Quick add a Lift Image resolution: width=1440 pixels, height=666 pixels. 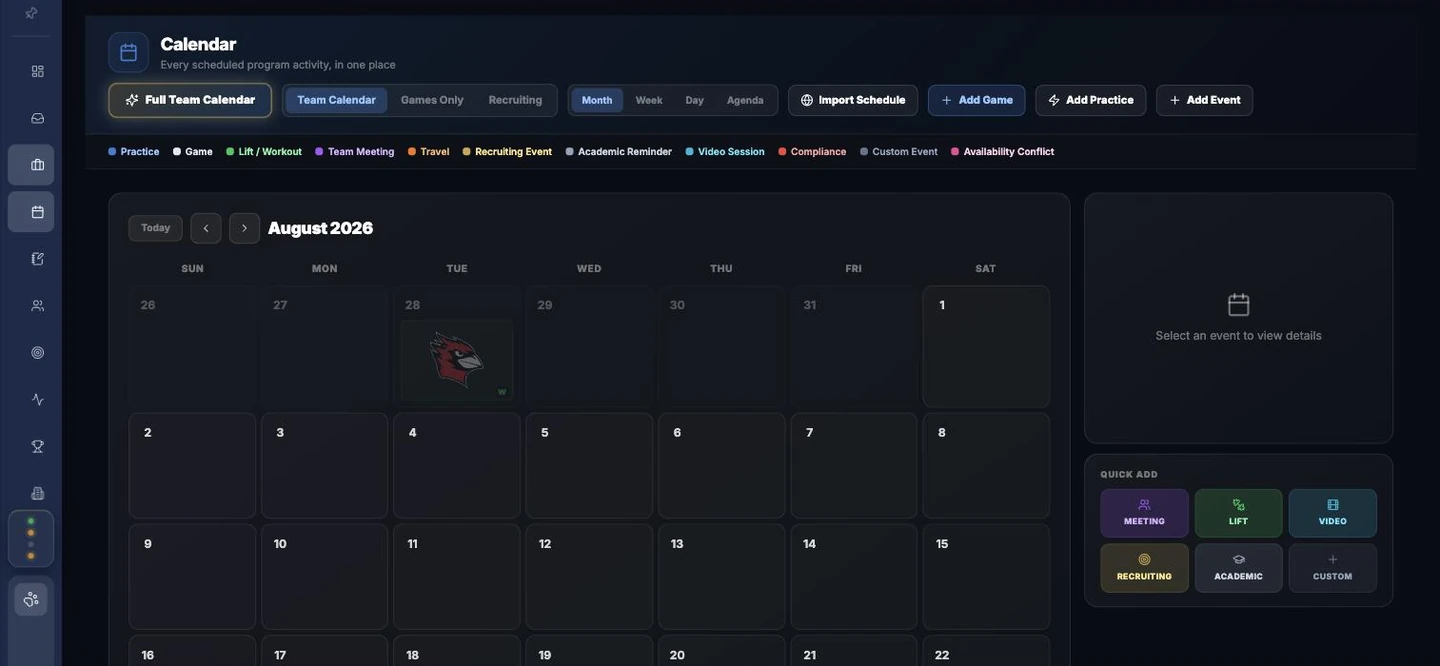point(1239,513)
